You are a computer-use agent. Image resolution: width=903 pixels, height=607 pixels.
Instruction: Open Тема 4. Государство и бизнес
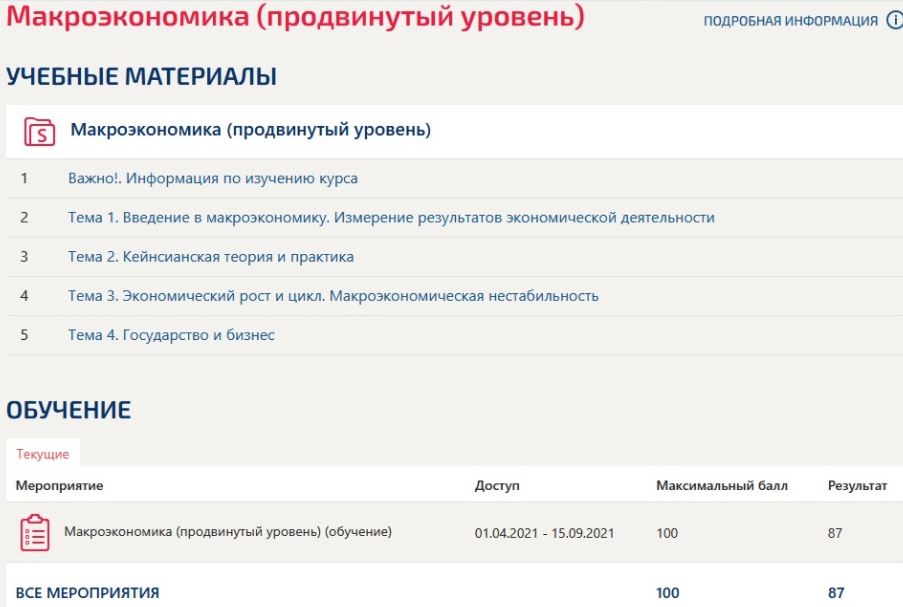[171, 335]
